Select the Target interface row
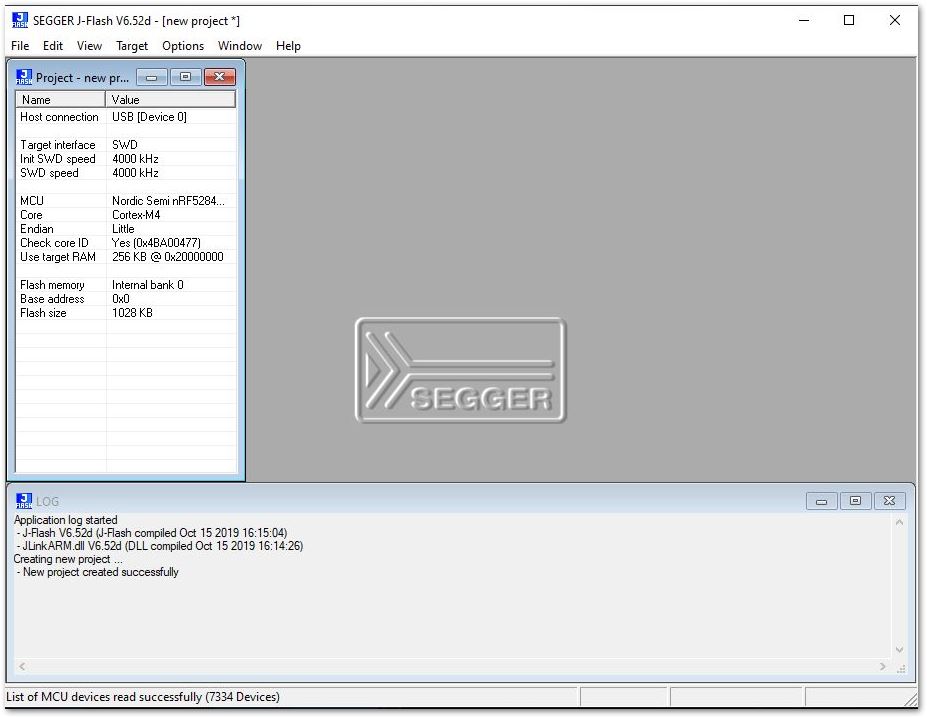The height and width of the screenshot is (718, 927). coord(126,145)
